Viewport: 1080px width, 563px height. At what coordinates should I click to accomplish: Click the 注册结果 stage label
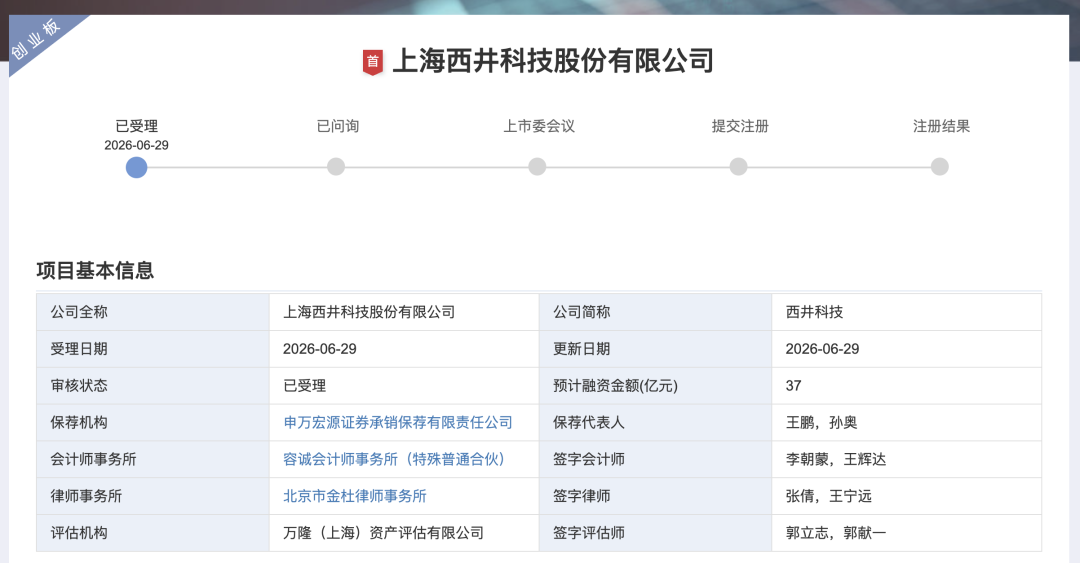click(941, 126)
